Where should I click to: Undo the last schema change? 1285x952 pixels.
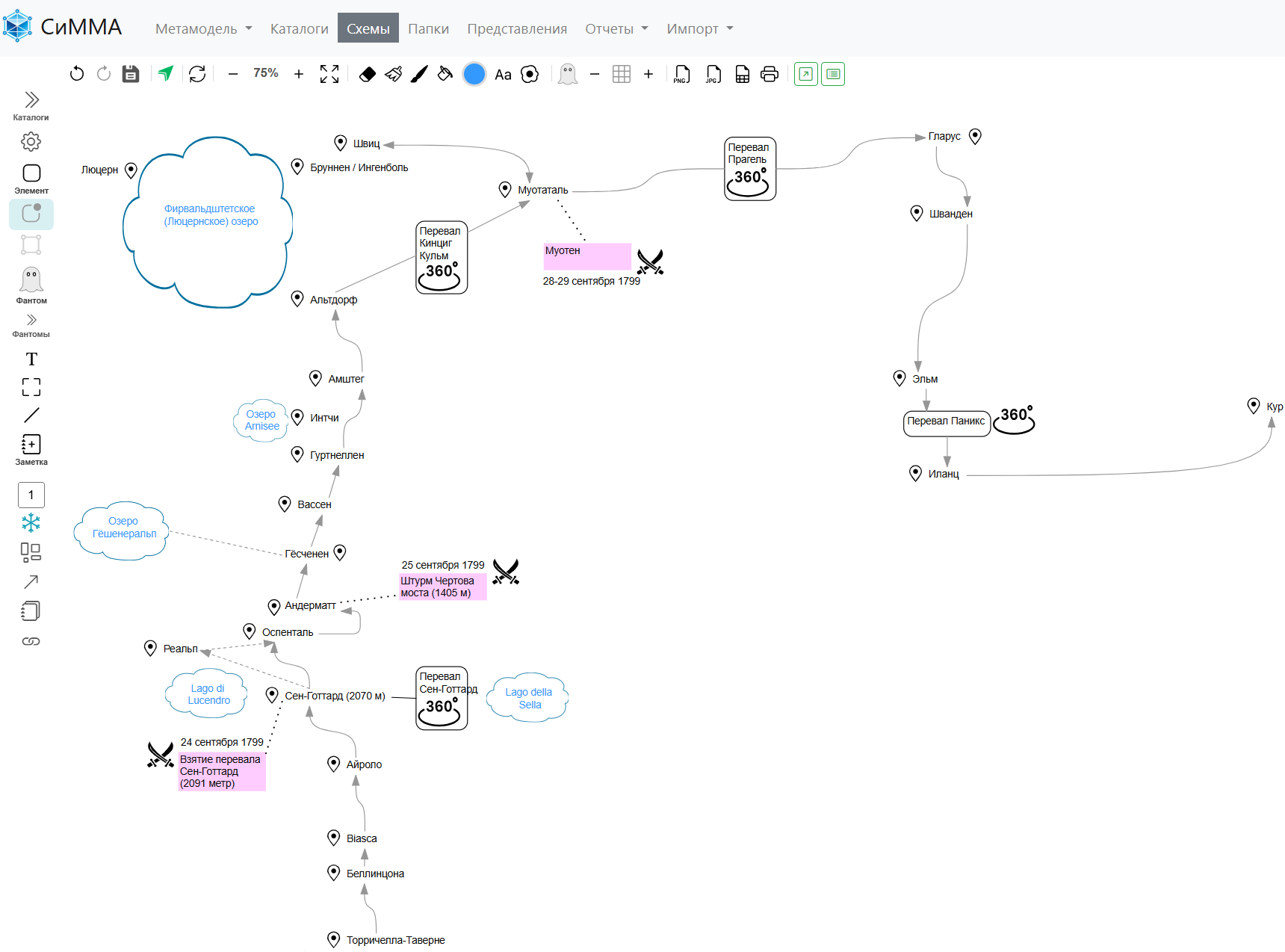point(77,74)
